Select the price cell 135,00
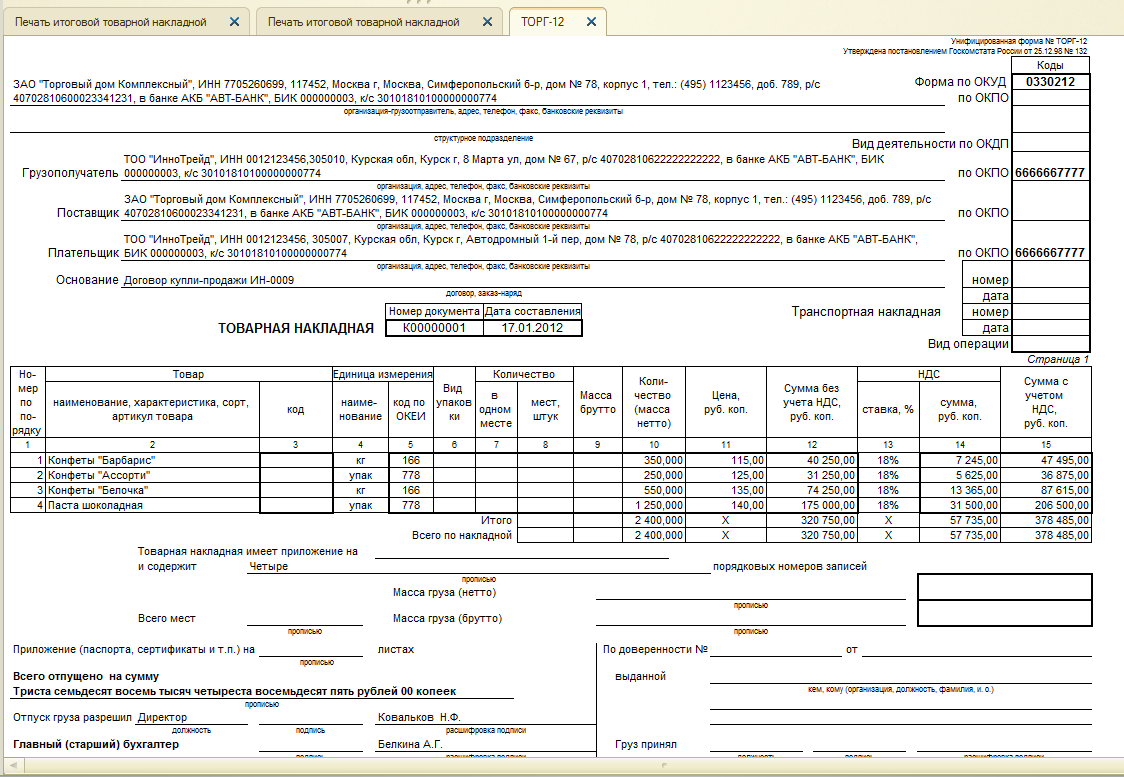This screenshot has width=1124, height=777. tap(726, 490)
